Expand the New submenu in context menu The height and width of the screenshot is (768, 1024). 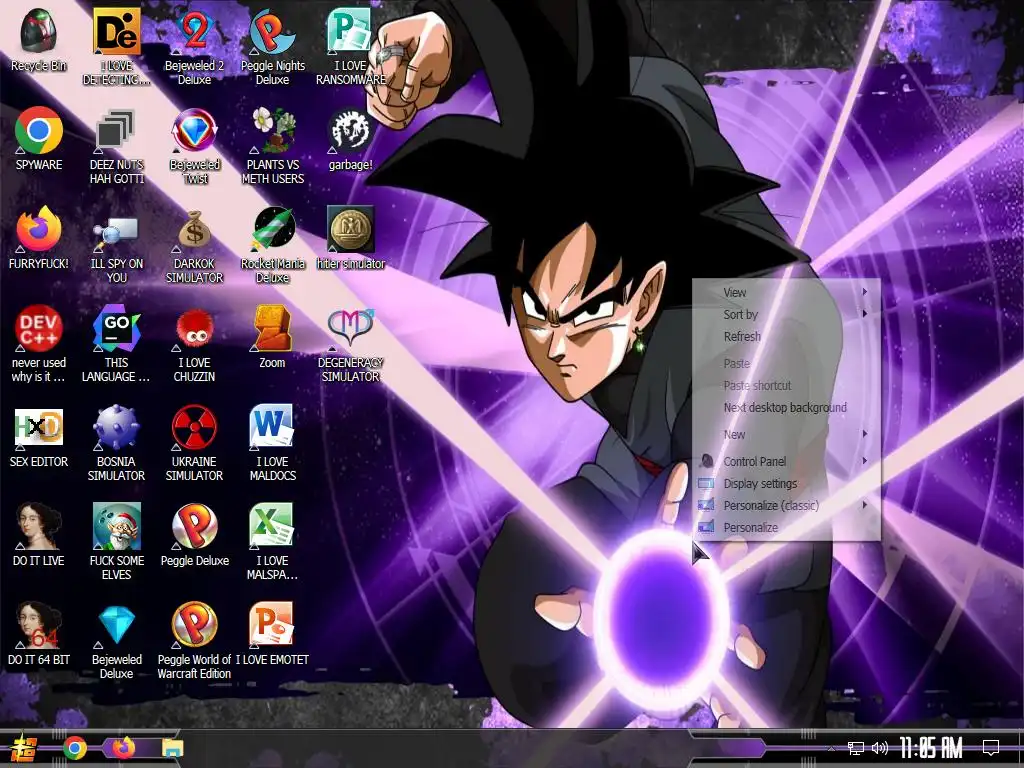pos(786,434)
